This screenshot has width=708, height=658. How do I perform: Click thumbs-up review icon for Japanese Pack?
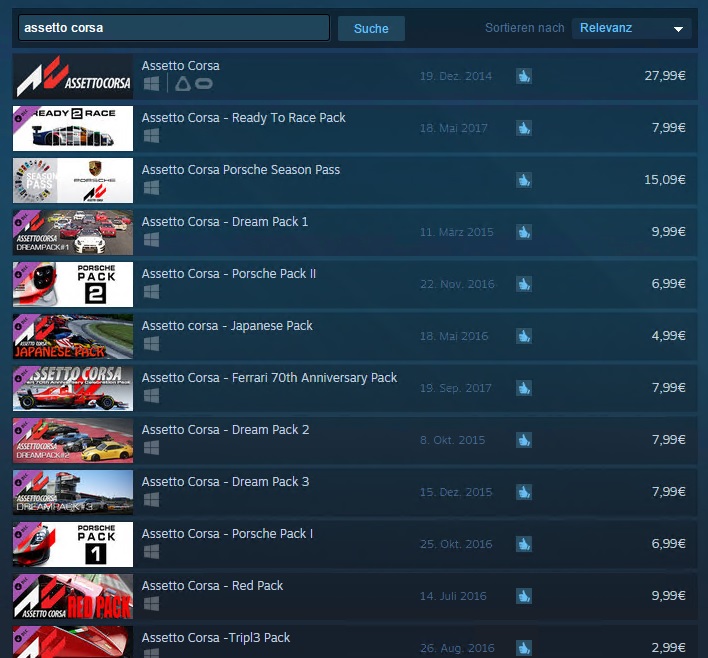pos(524,336)
